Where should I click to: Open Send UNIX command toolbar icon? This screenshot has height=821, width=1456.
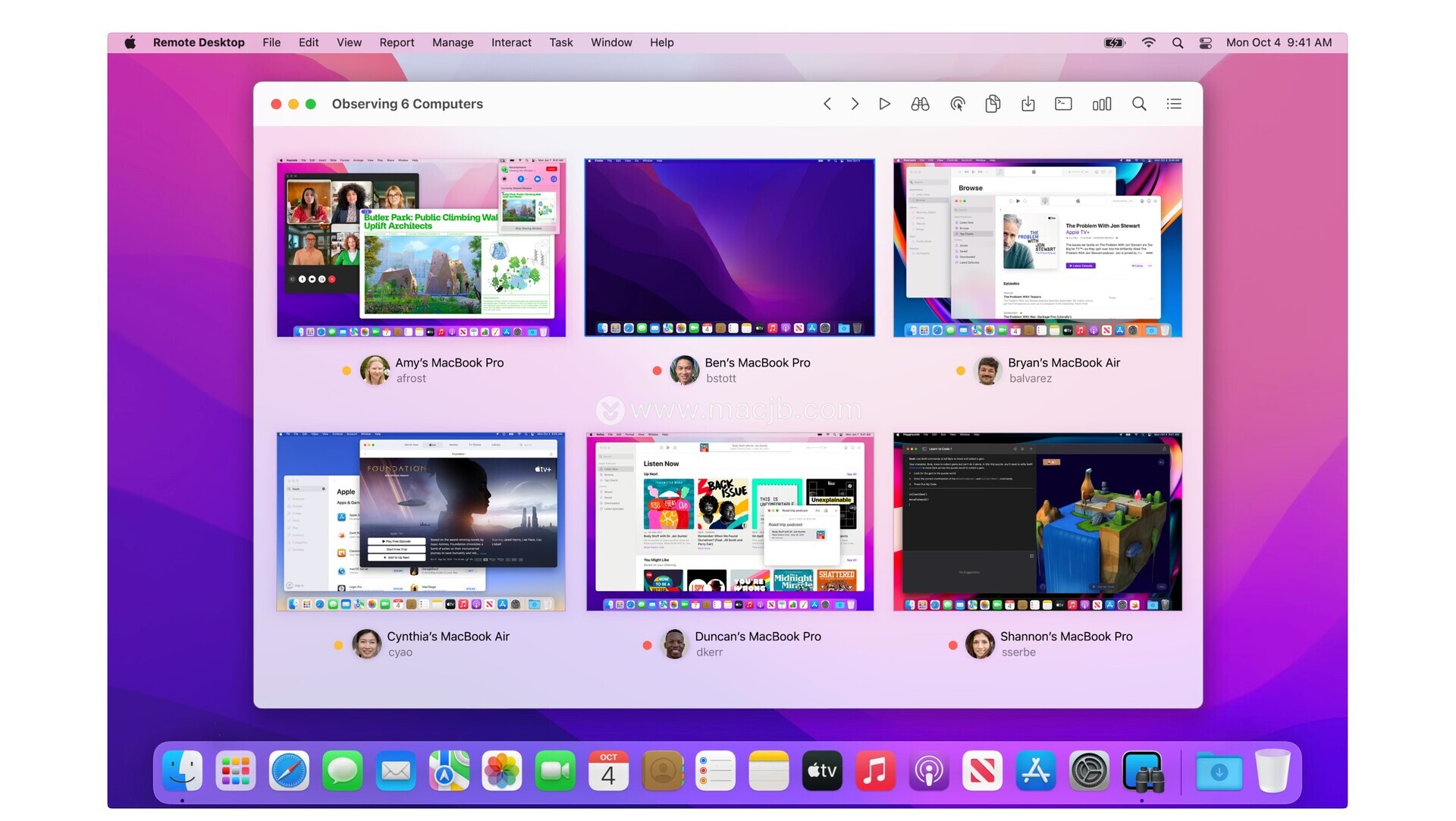click(x=1063, y=104)
